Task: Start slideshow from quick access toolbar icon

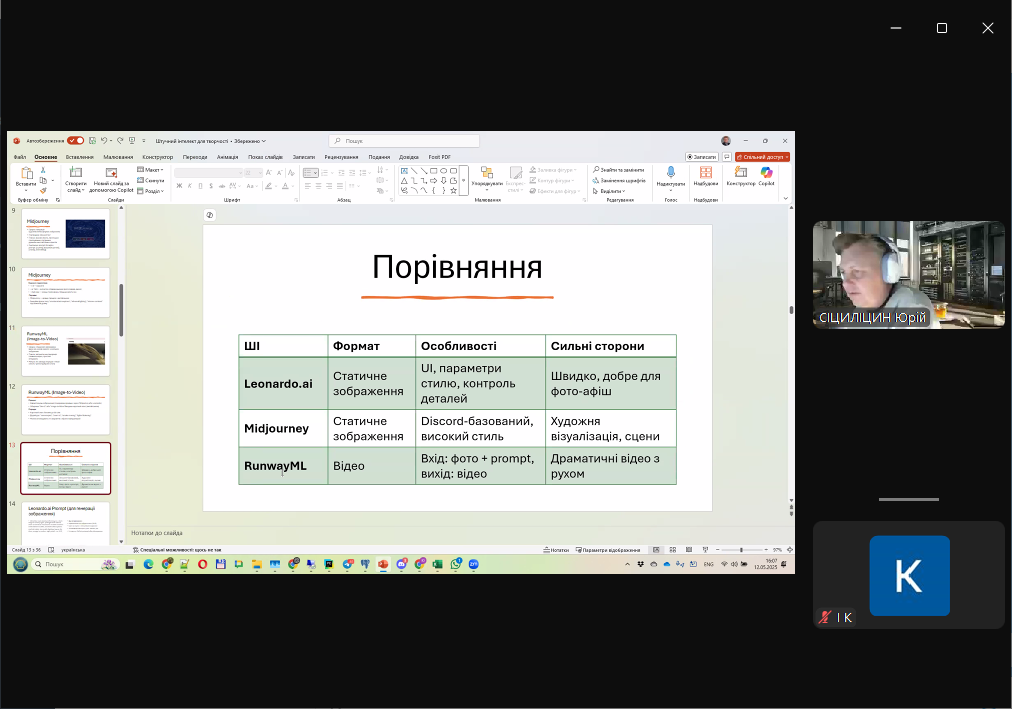Action: (x=132, y=141)
